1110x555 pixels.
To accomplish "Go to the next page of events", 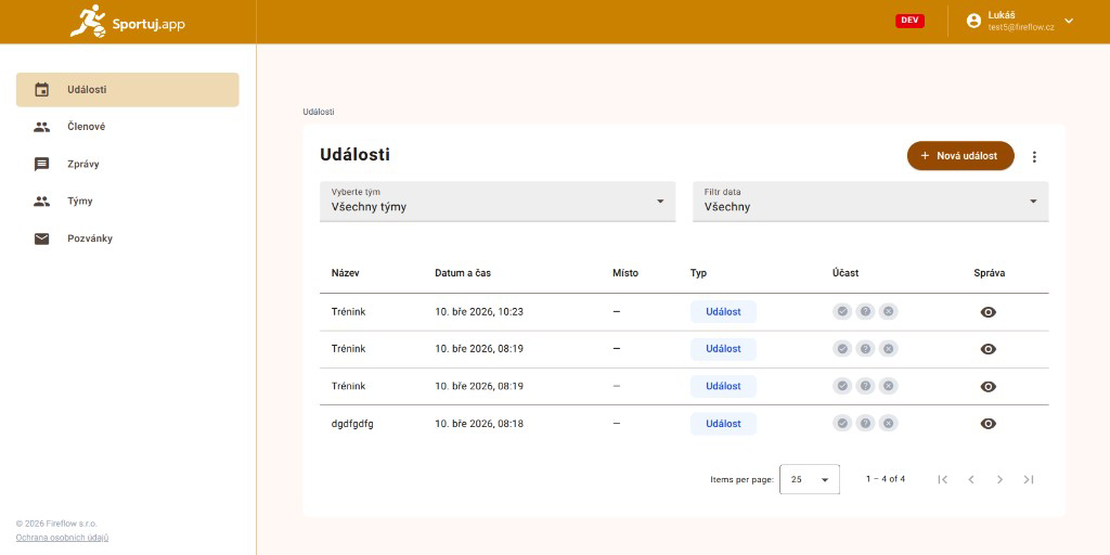I will click(x=999, y=480).
